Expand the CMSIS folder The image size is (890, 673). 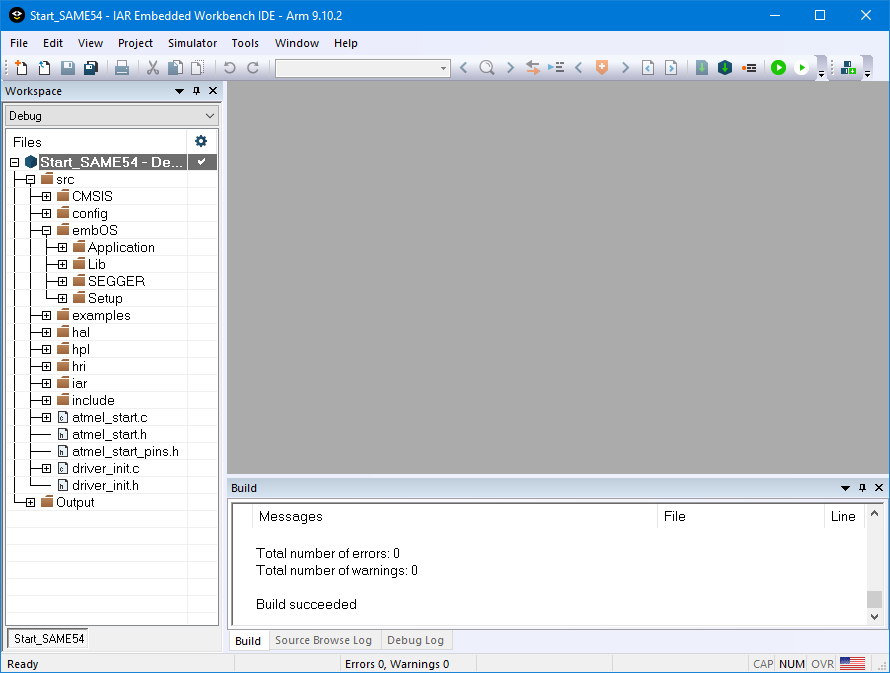pos(46,196)
